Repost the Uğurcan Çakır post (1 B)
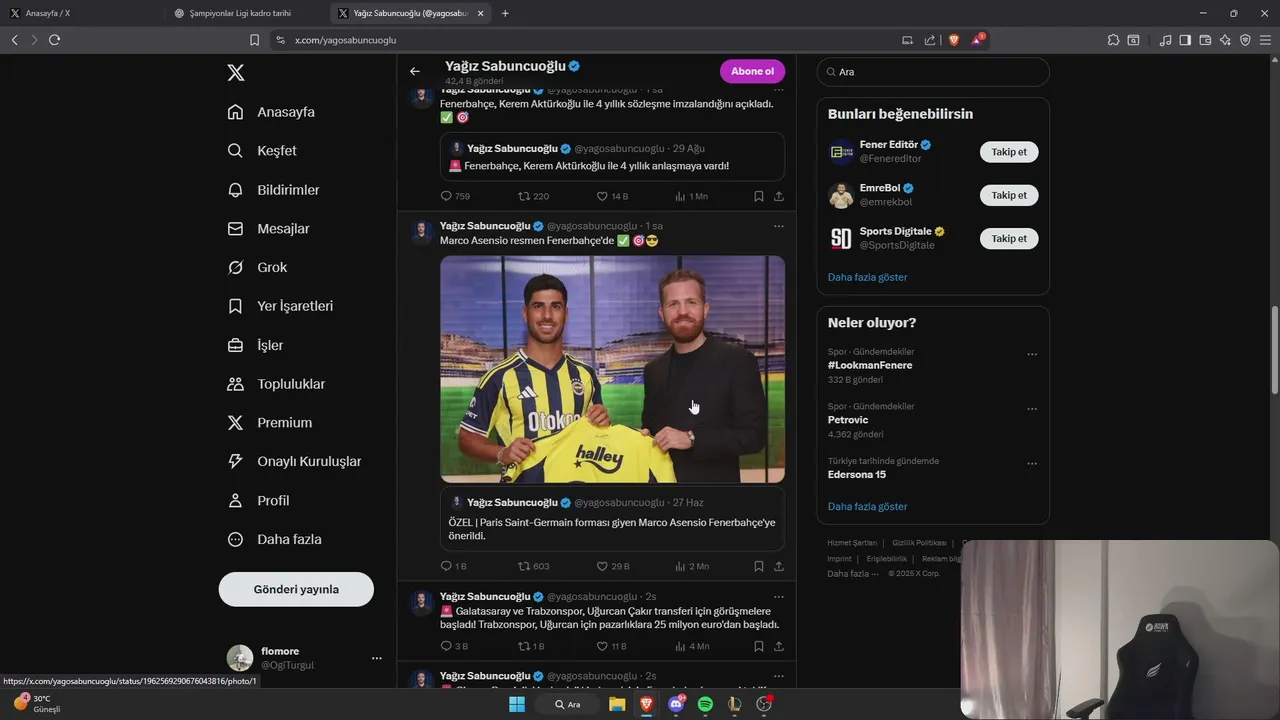Screen dimensions: 1280x720 (531, 646)
